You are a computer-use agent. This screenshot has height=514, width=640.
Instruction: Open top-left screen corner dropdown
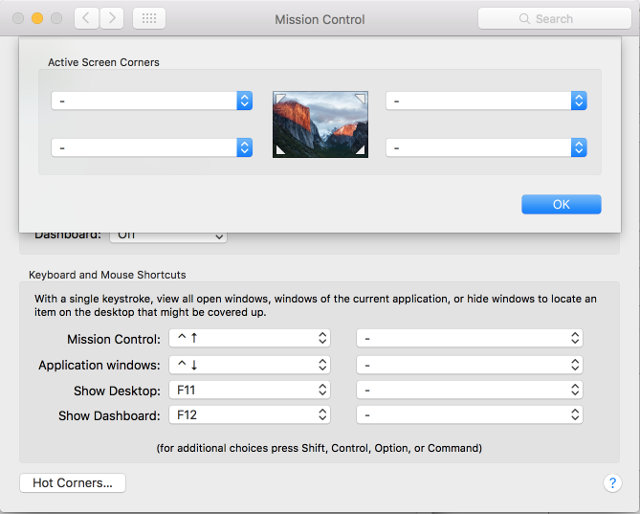[x=152, y=101]
